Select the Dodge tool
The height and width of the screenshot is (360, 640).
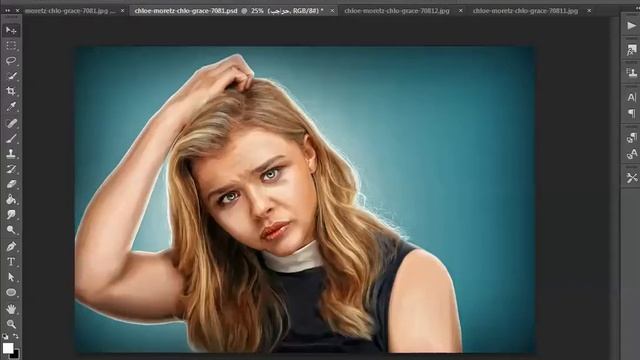coord(11,230)
